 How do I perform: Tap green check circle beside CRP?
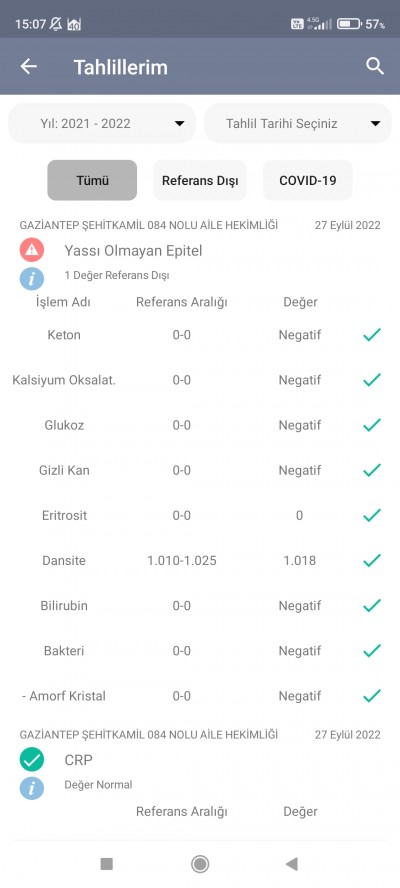pyautogui.click(x=32, y=759)
